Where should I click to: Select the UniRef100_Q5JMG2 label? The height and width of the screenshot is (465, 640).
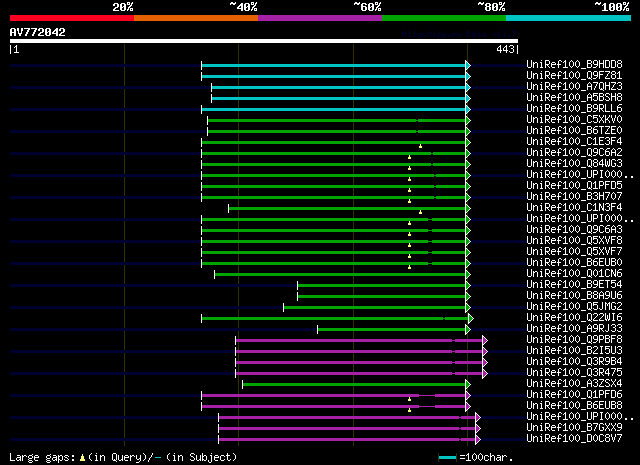point(574,307)
